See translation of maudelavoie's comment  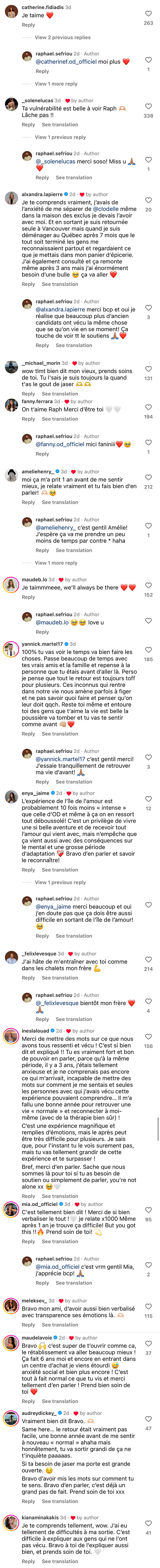tap(60, 1401)
